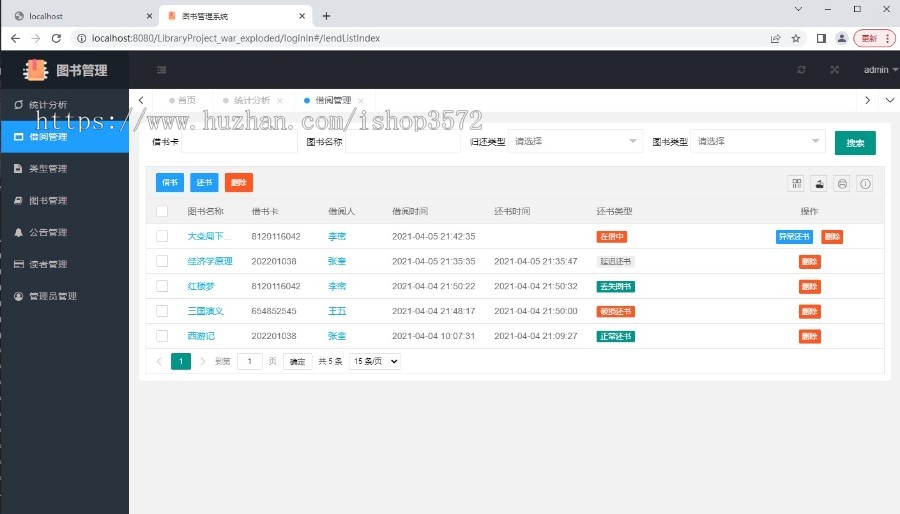Click the 公告管理 bell icon
900x514 pixels.
18,232
